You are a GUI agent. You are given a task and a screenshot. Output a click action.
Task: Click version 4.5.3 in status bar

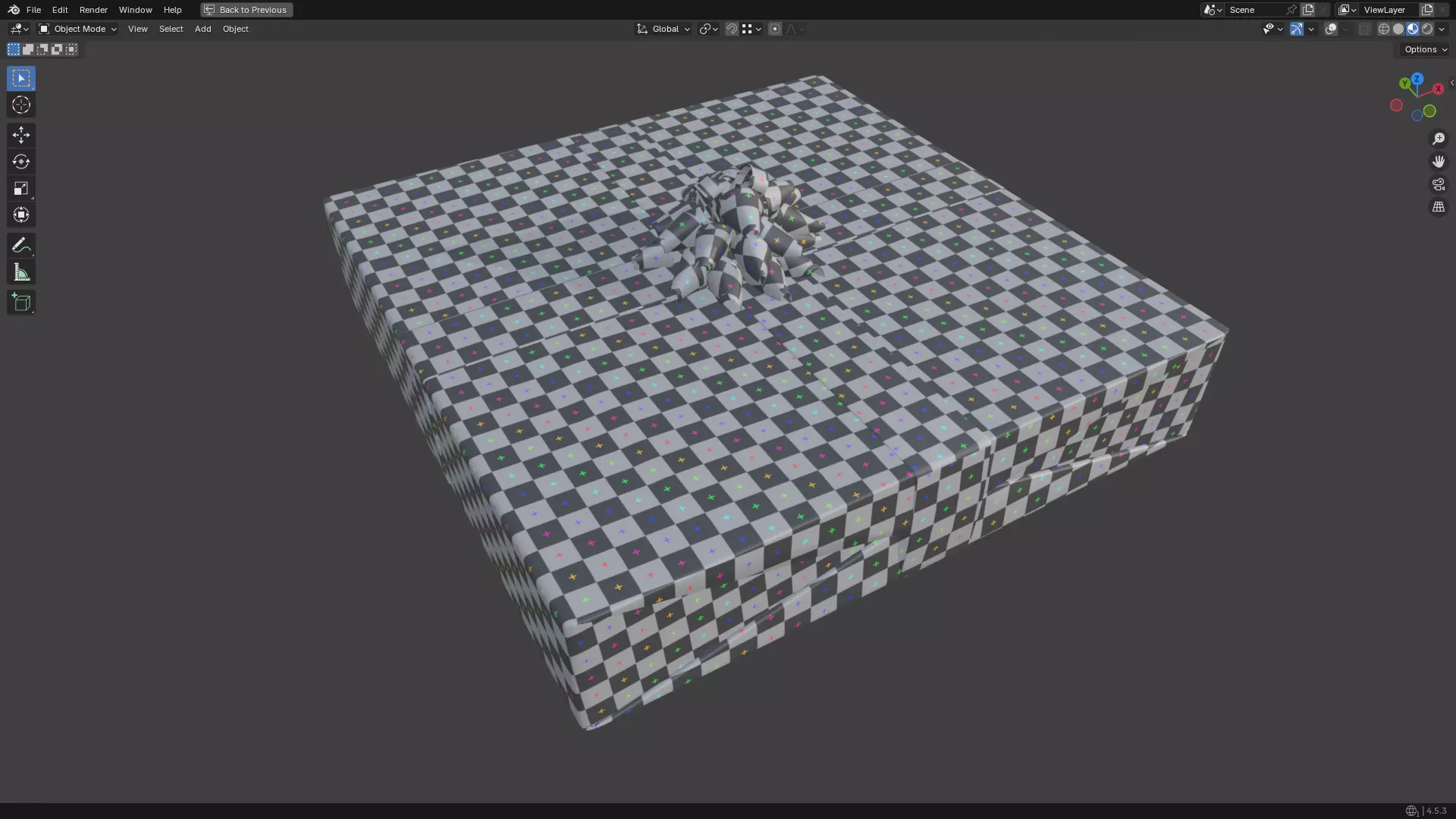tap(1436, 811)
